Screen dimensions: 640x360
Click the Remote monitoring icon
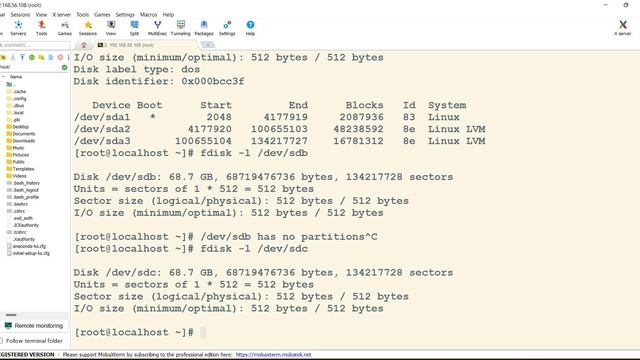8,325
